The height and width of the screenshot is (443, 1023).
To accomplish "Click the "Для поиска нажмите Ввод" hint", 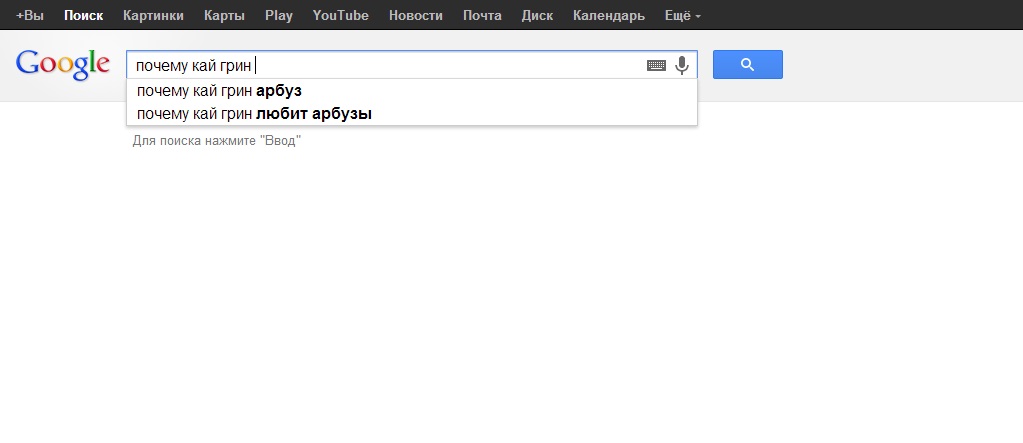I will pyautogui.click(x=217, y=141).
